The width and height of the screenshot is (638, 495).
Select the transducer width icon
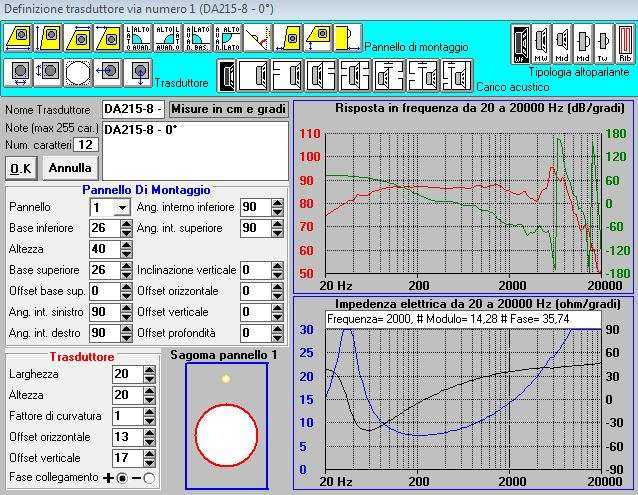click(x=18, y=73)
